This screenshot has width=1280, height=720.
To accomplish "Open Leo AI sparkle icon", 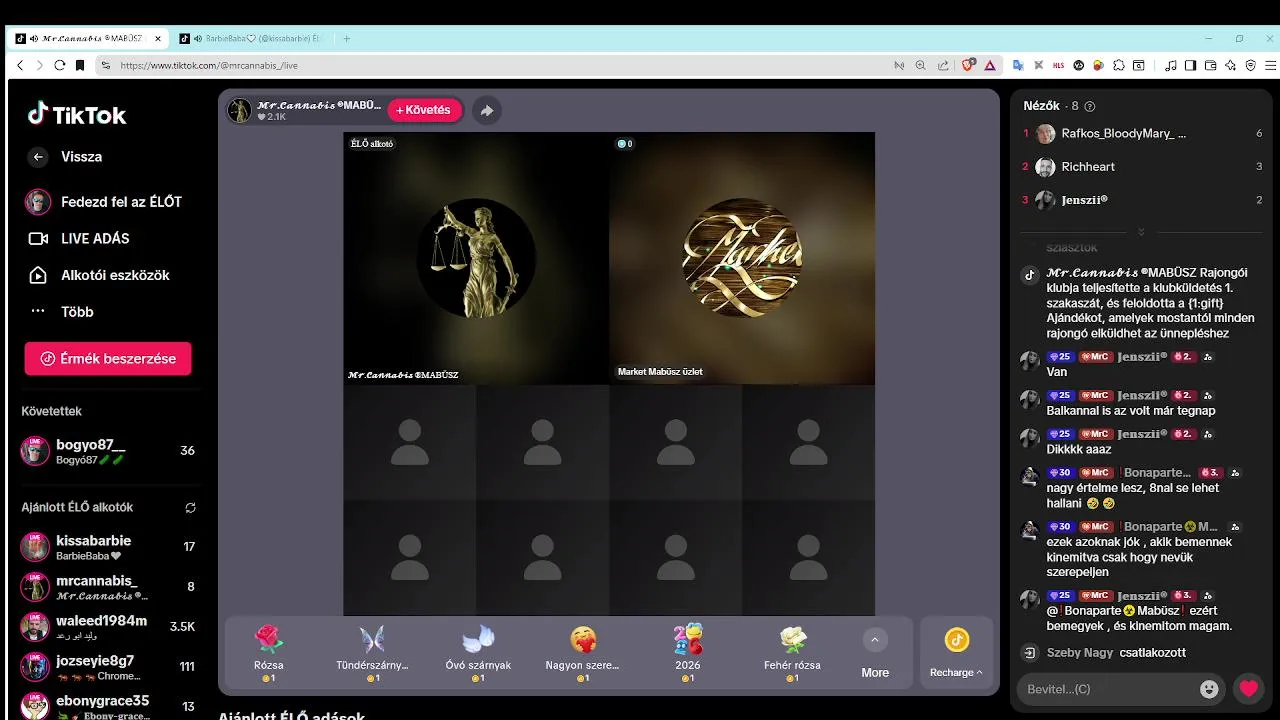I will (x=1230, y=65).
